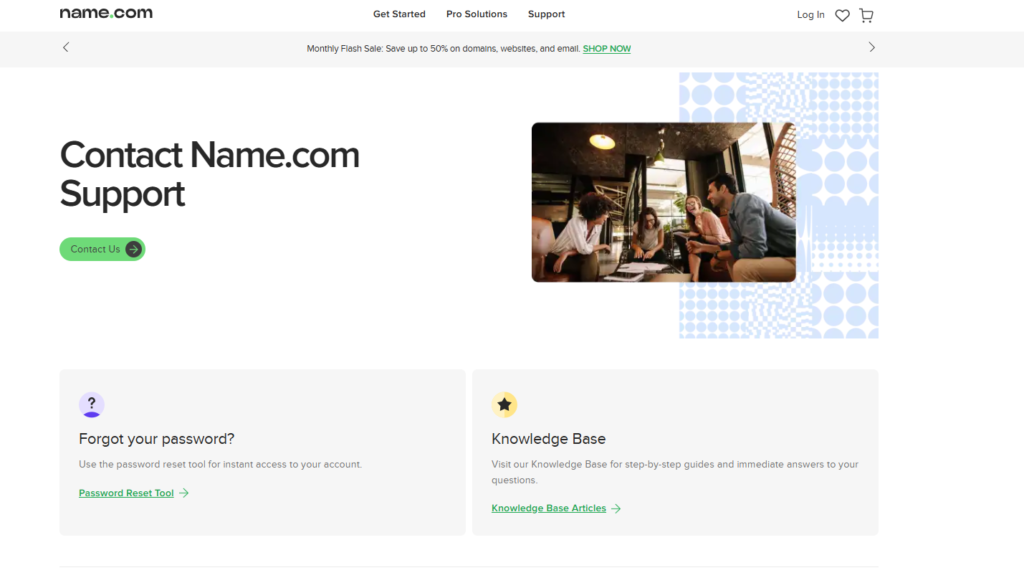Viewport: 1024px width, 583px height.
Task: Open the shopping cart icon
Action: click(867, 15)
